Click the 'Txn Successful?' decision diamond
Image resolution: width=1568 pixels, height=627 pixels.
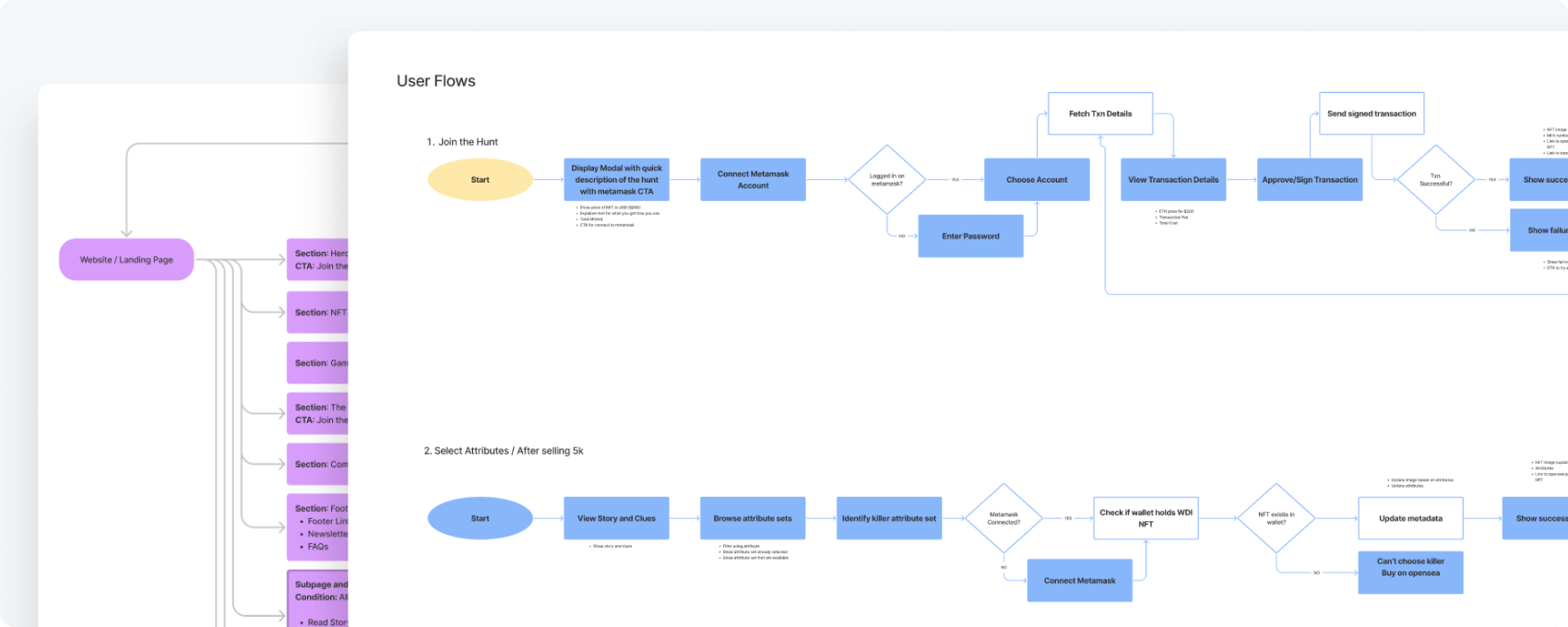coord(1435,180)
